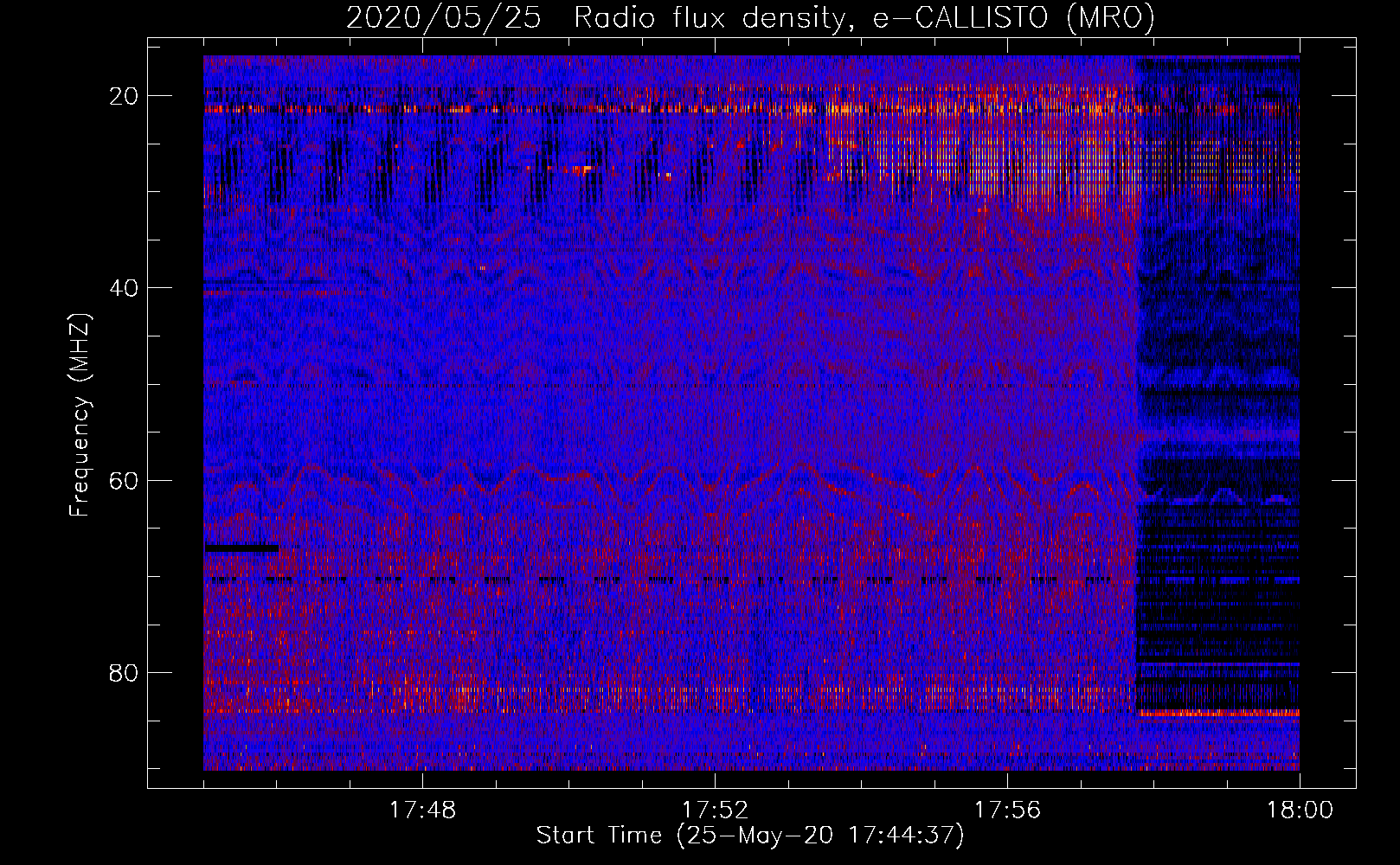This screenshot has height=865, width=1400.
Task: Click the 'Start Time (25-May-20 17:44:37)' axis label
Action: click(x=750, y=836)
